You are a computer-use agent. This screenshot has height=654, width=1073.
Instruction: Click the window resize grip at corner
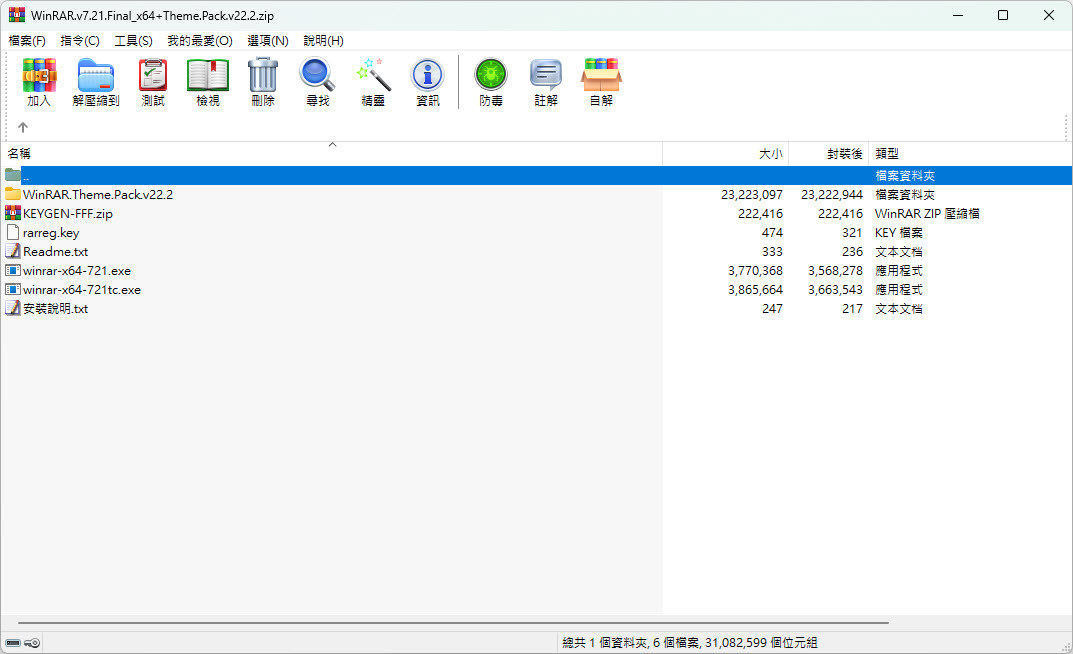1066,647
